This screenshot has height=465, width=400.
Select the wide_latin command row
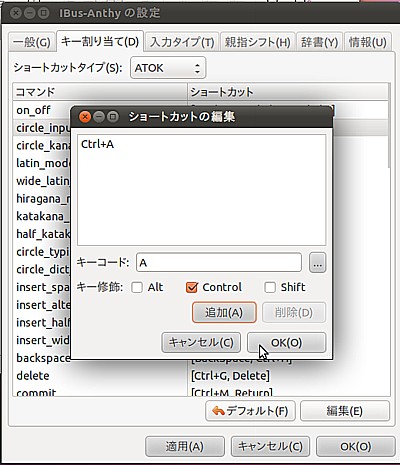(x=43, y=181)
